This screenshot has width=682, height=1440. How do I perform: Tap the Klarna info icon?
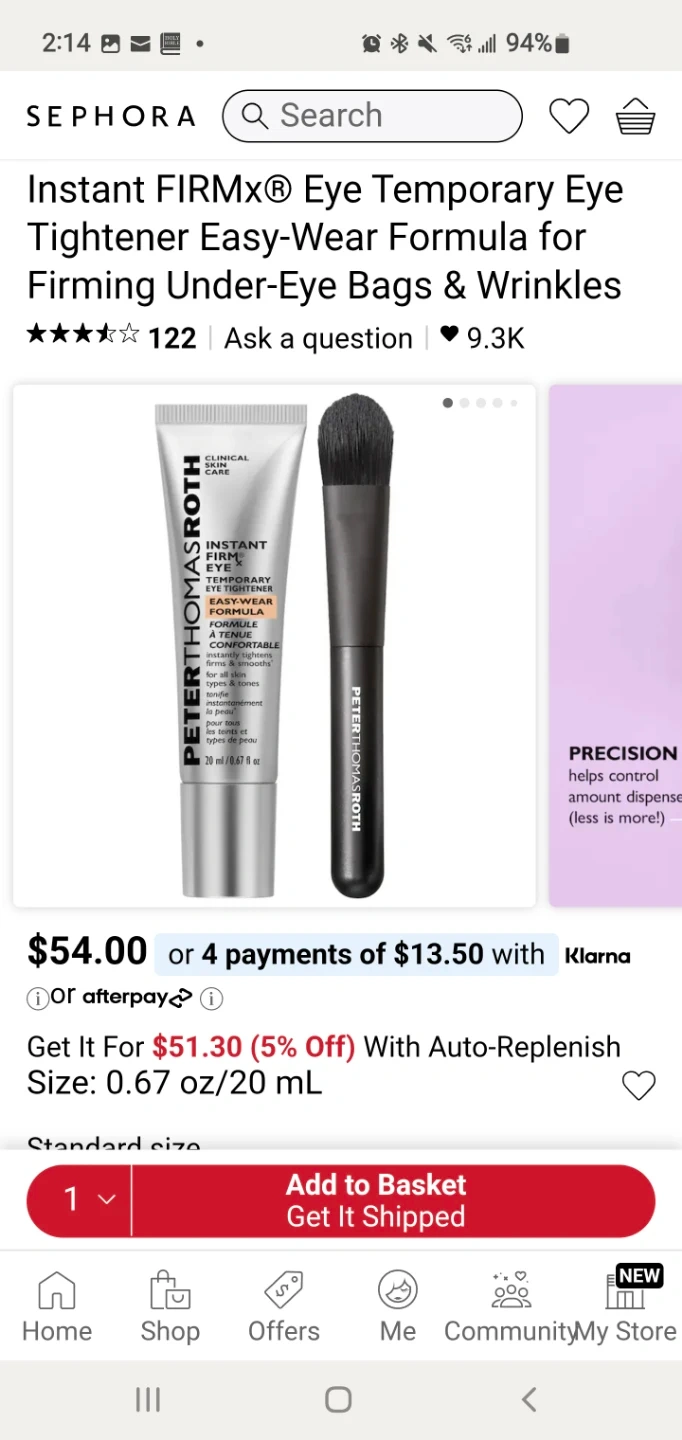click(x=36, y=997)
